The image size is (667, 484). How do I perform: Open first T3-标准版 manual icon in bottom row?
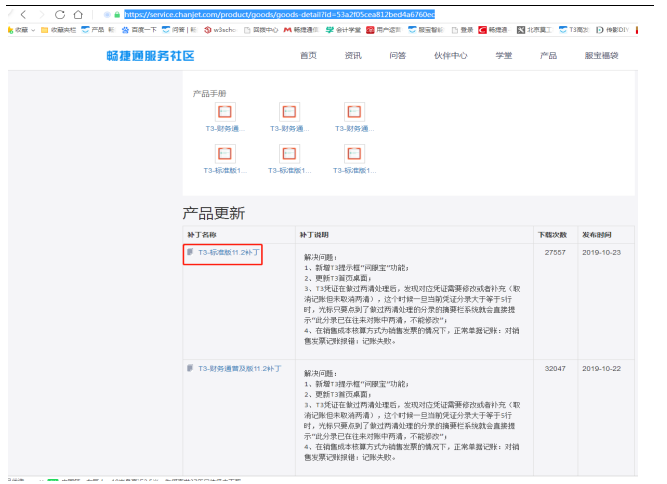(225, 154)
